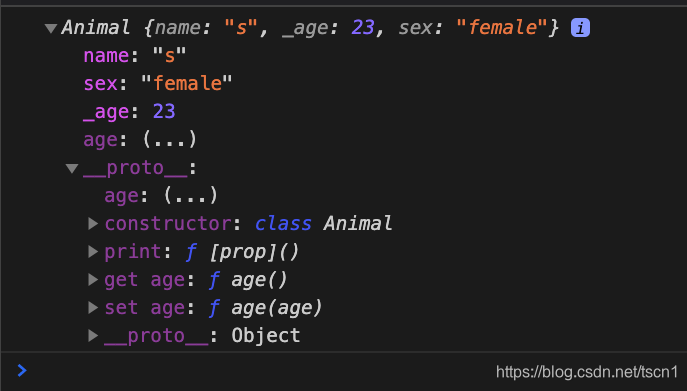This screenshot has height=391, width=687.
Task: Collapse the first __proto__ section arrow
Action: click(72, 168)
